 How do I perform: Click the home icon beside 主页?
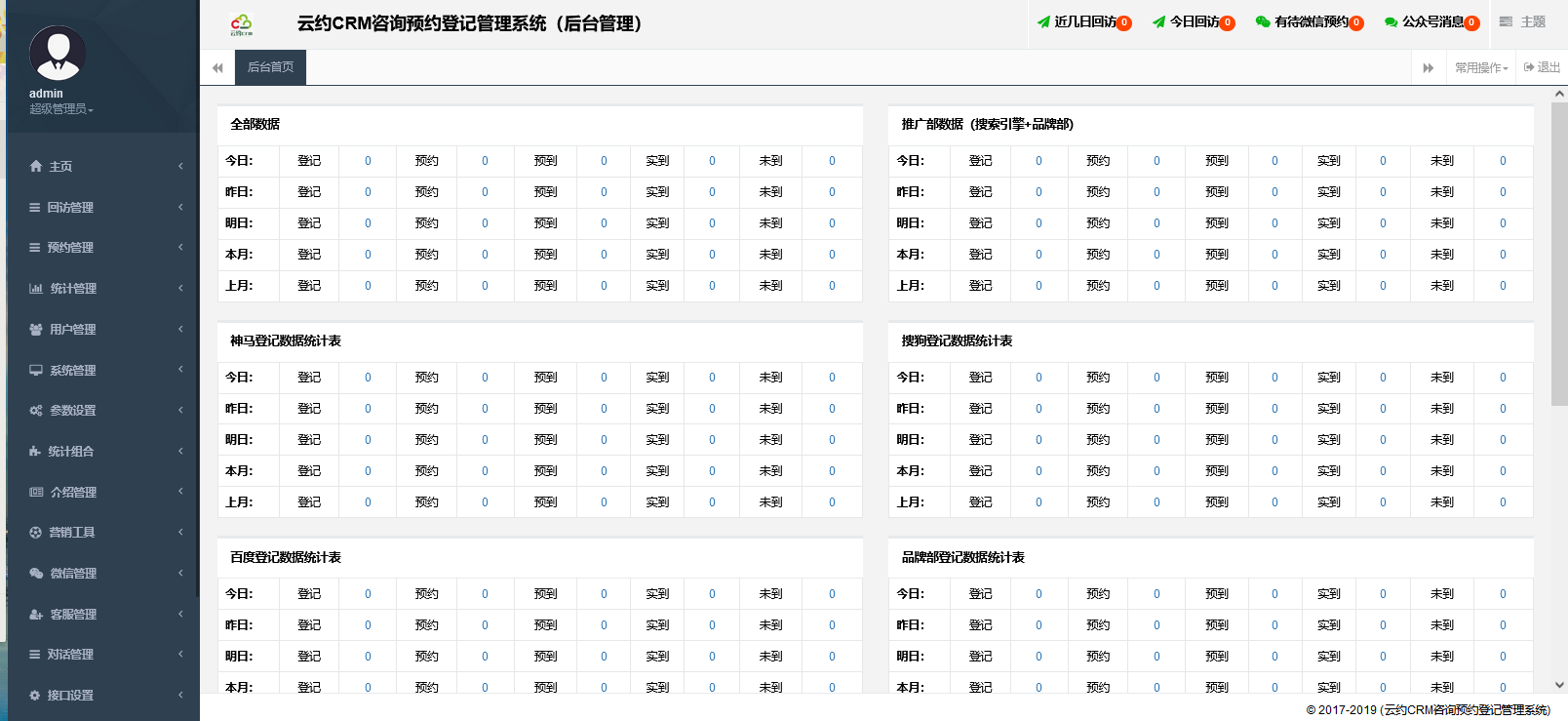pyautogui.click(x=36, y=167)
